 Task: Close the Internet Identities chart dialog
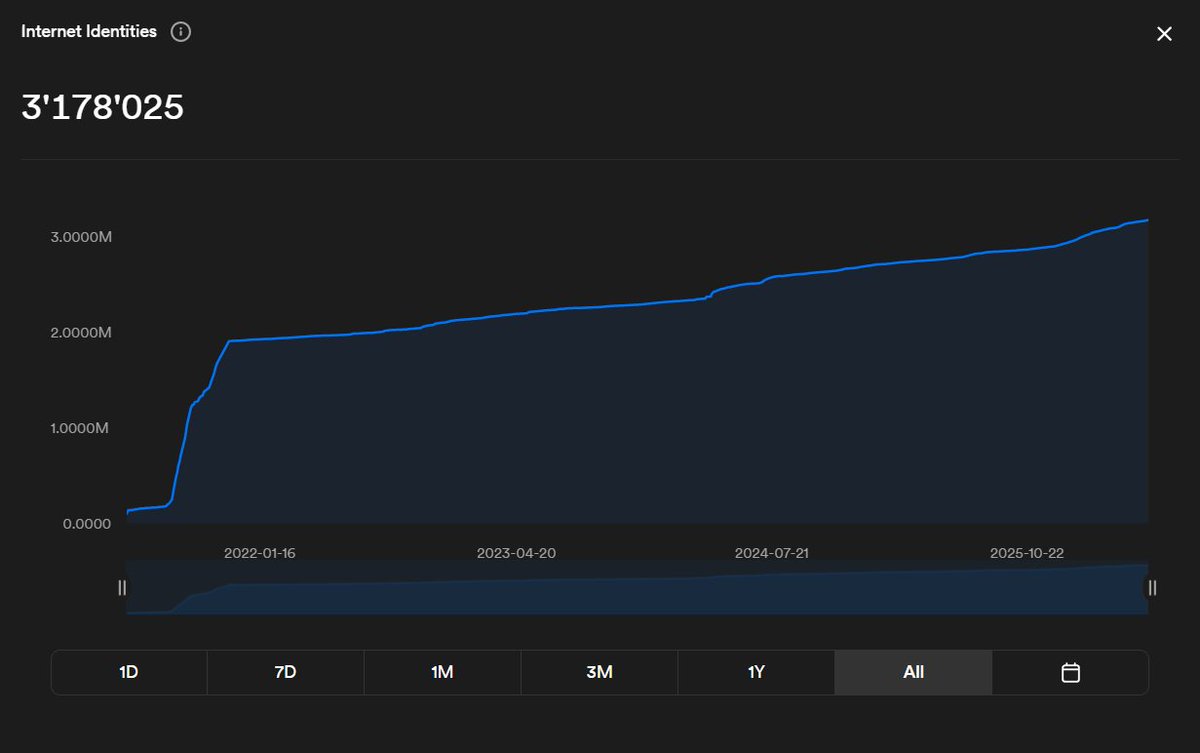(1164, 34)
